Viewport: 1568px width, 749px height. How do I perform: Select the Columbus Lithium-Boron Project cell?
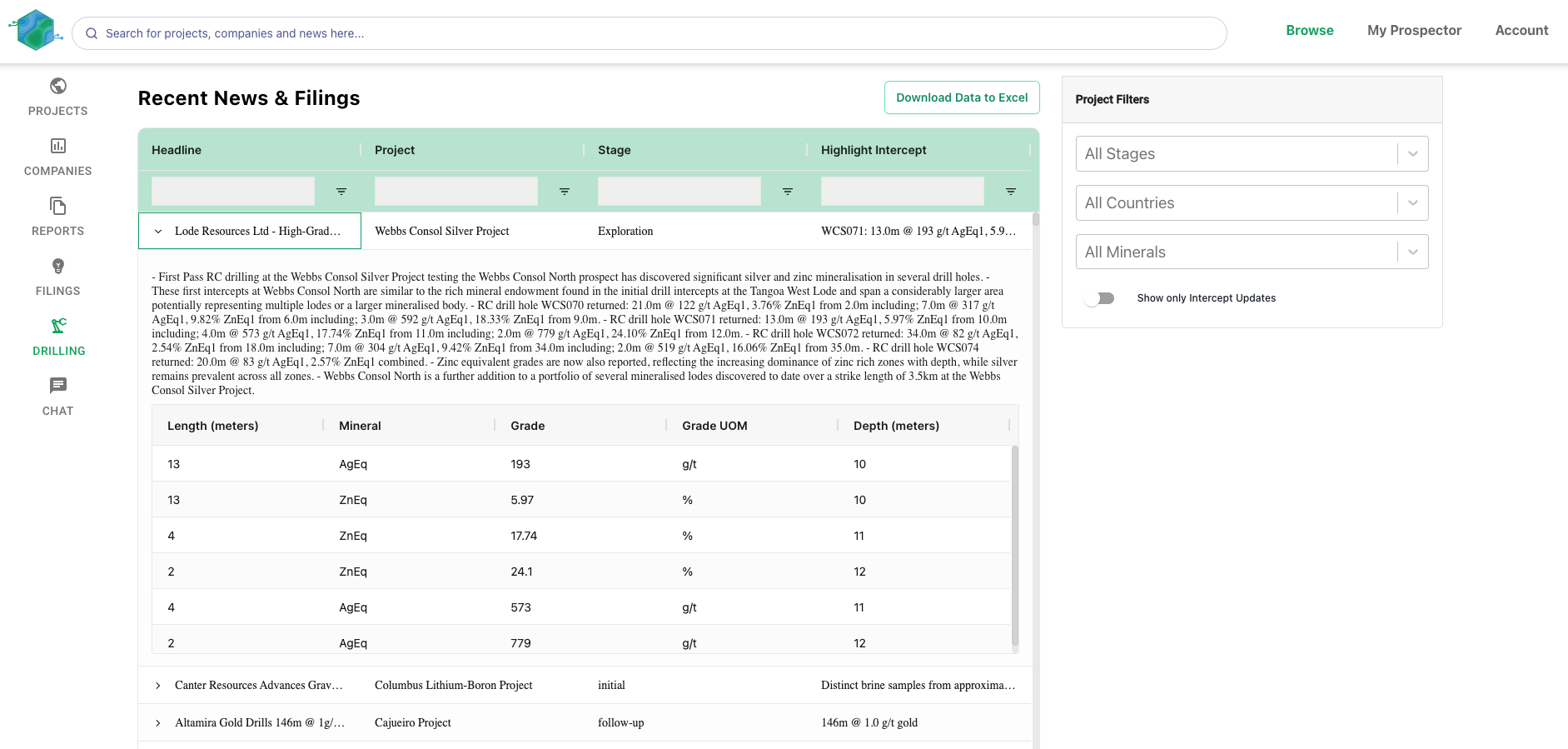pos(473,686)
